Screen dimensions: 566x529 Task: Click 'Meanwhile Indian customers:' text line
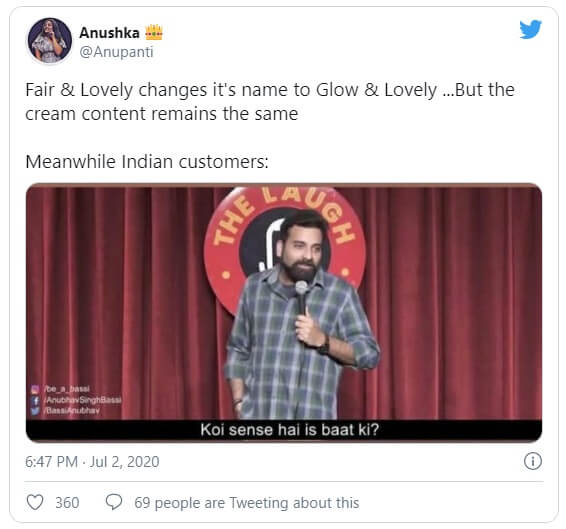click(x=147, y=161)
